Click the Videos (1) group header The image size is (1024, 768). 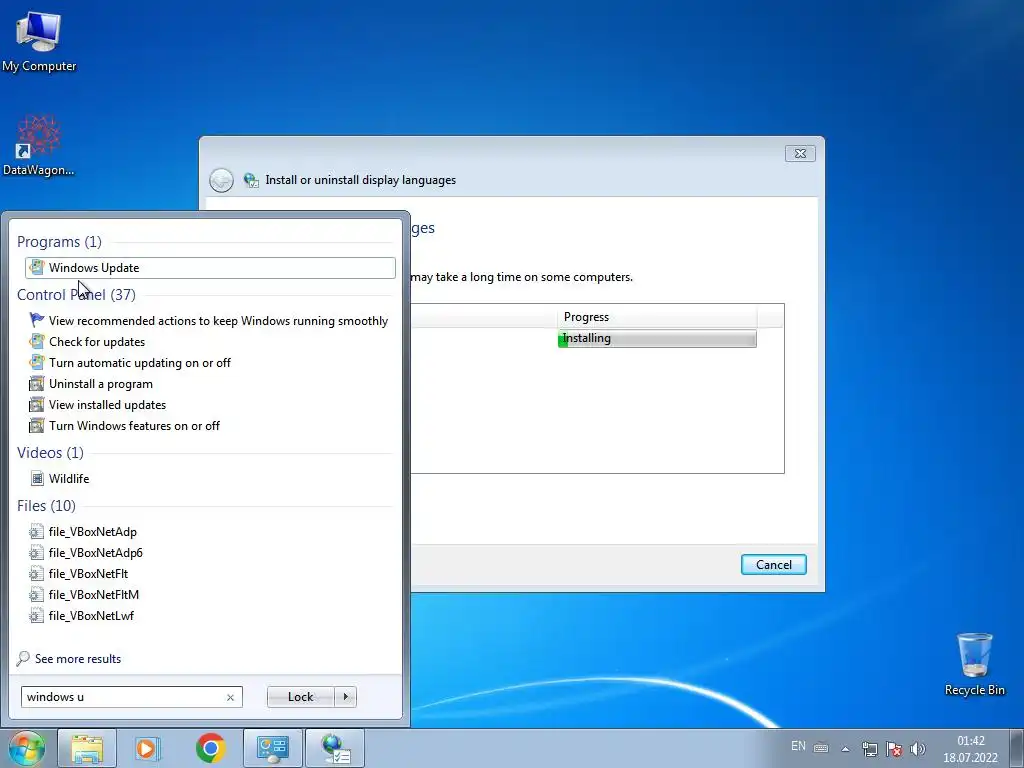(x=50, y=453)
